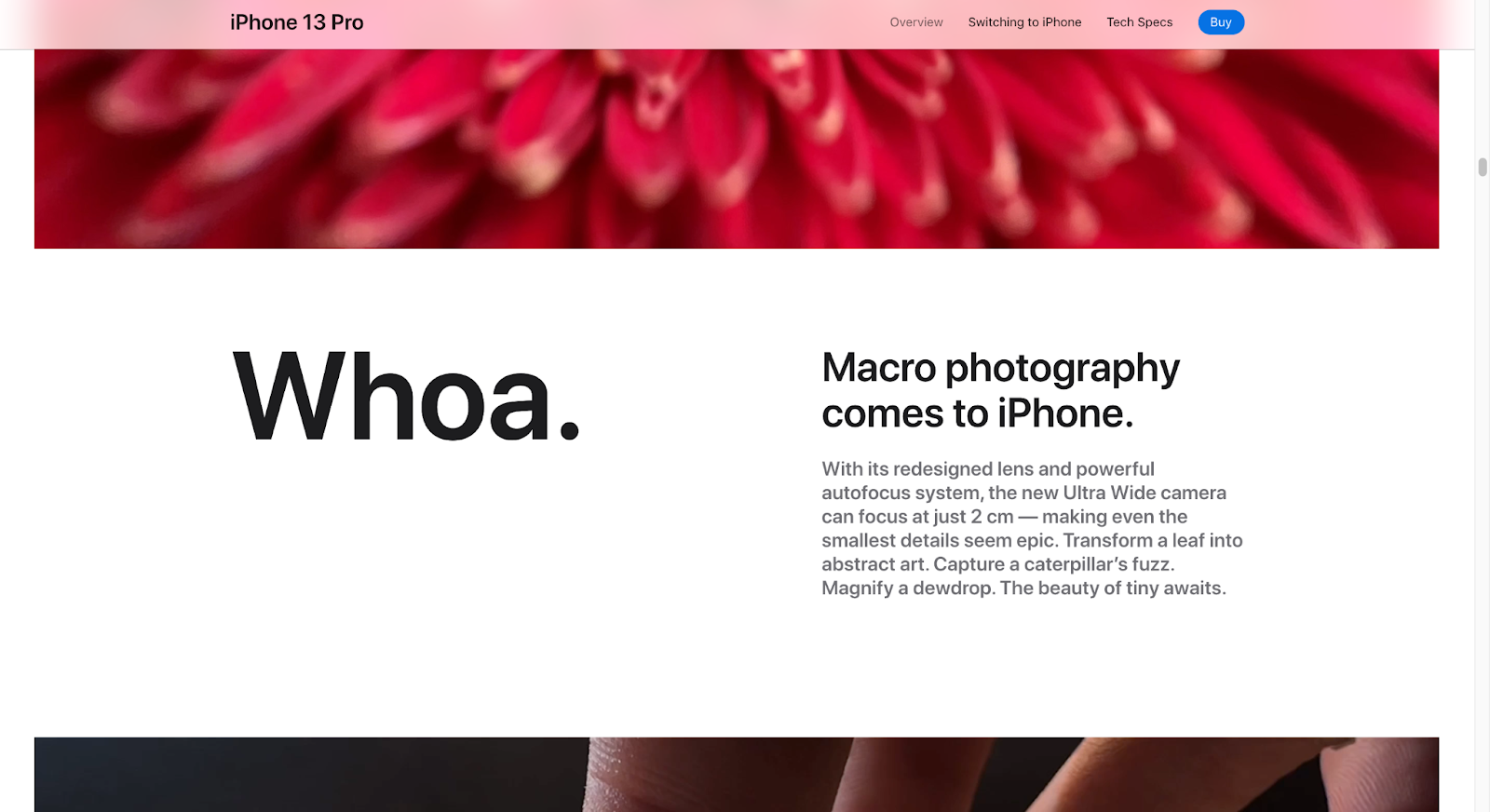The height and width of the screenshot is (812, 1490).
Task: Click the smallest details seem epic text
Action: [x=940, y=541]
